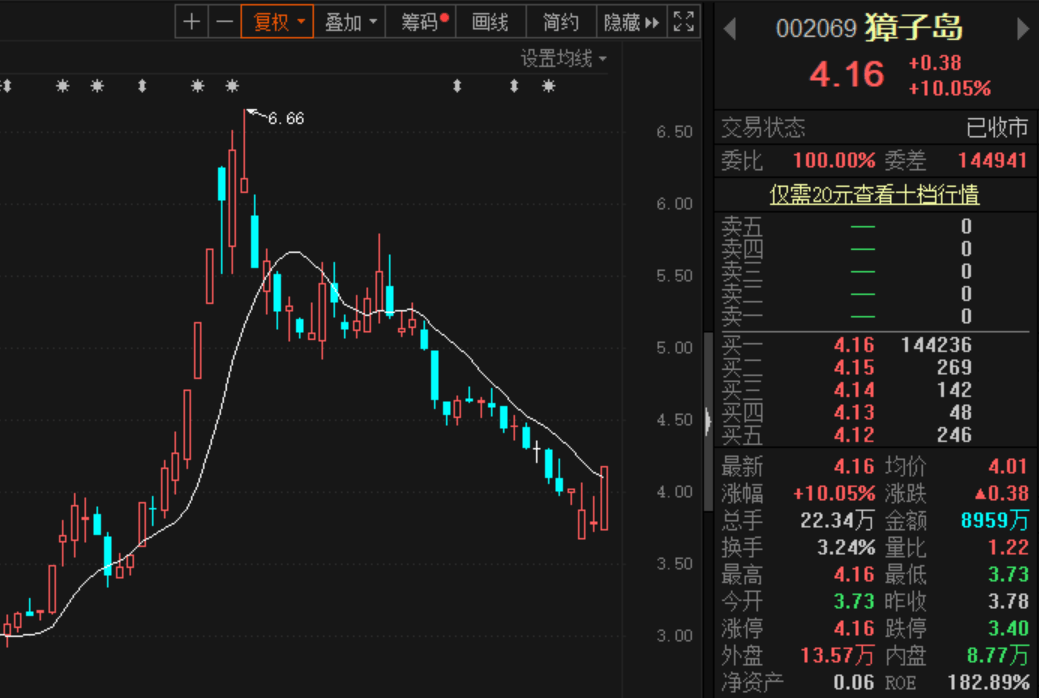Go to previous stock arrow
The height and width of the screenshot is (698, 1039).
click(730, 29)
